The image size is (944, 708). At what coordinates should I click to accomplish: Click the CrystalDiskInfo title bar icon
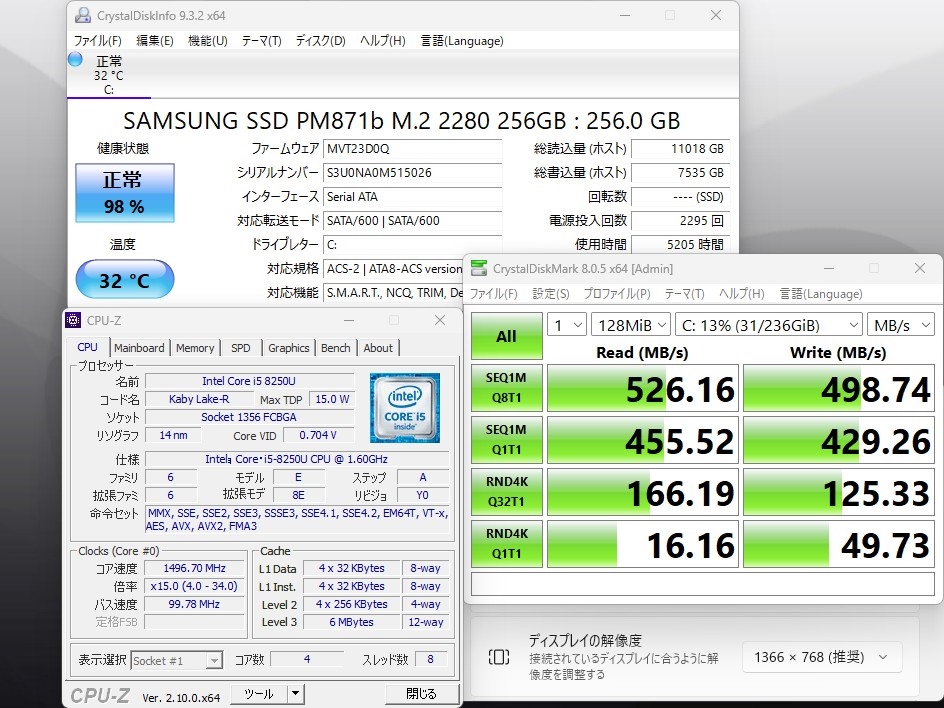pyautogui.click(x=82, y=15)
